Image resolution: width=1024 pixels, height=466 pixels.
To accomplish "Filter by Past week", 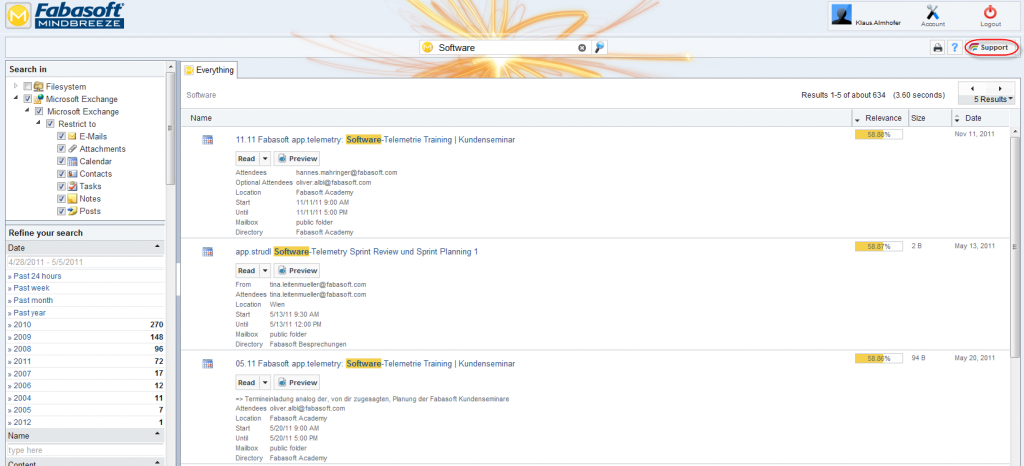I will pos(29,288).
